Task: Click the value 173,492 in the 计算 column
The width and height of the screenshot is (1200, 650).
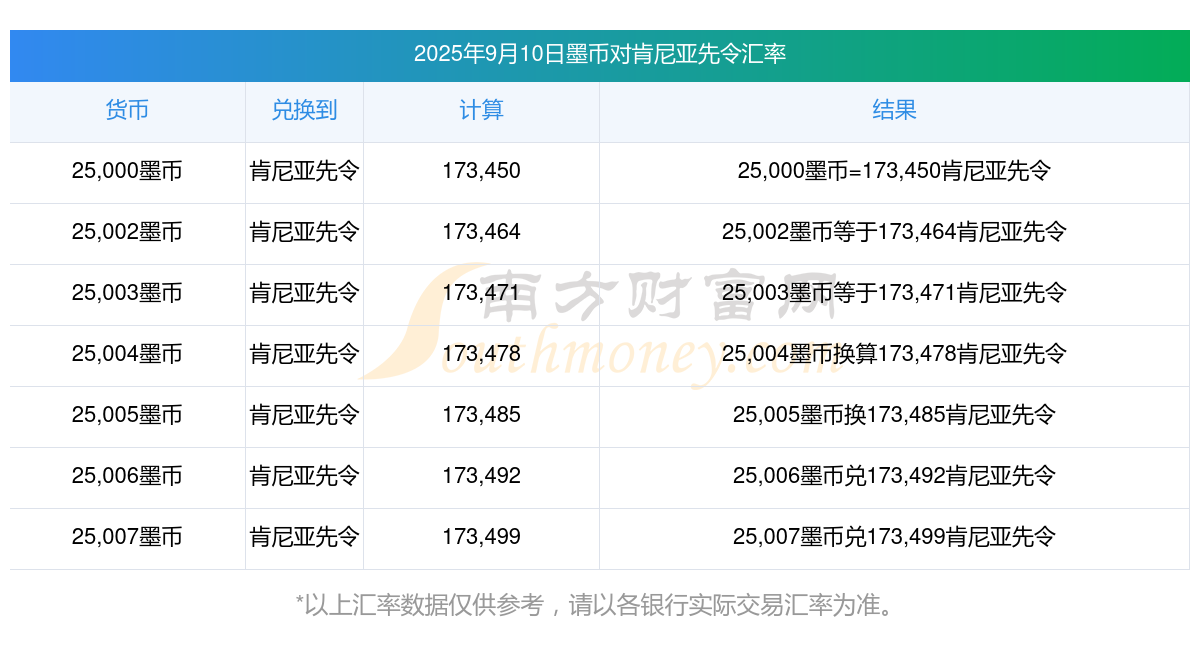Action: click(x=481, y=476)
